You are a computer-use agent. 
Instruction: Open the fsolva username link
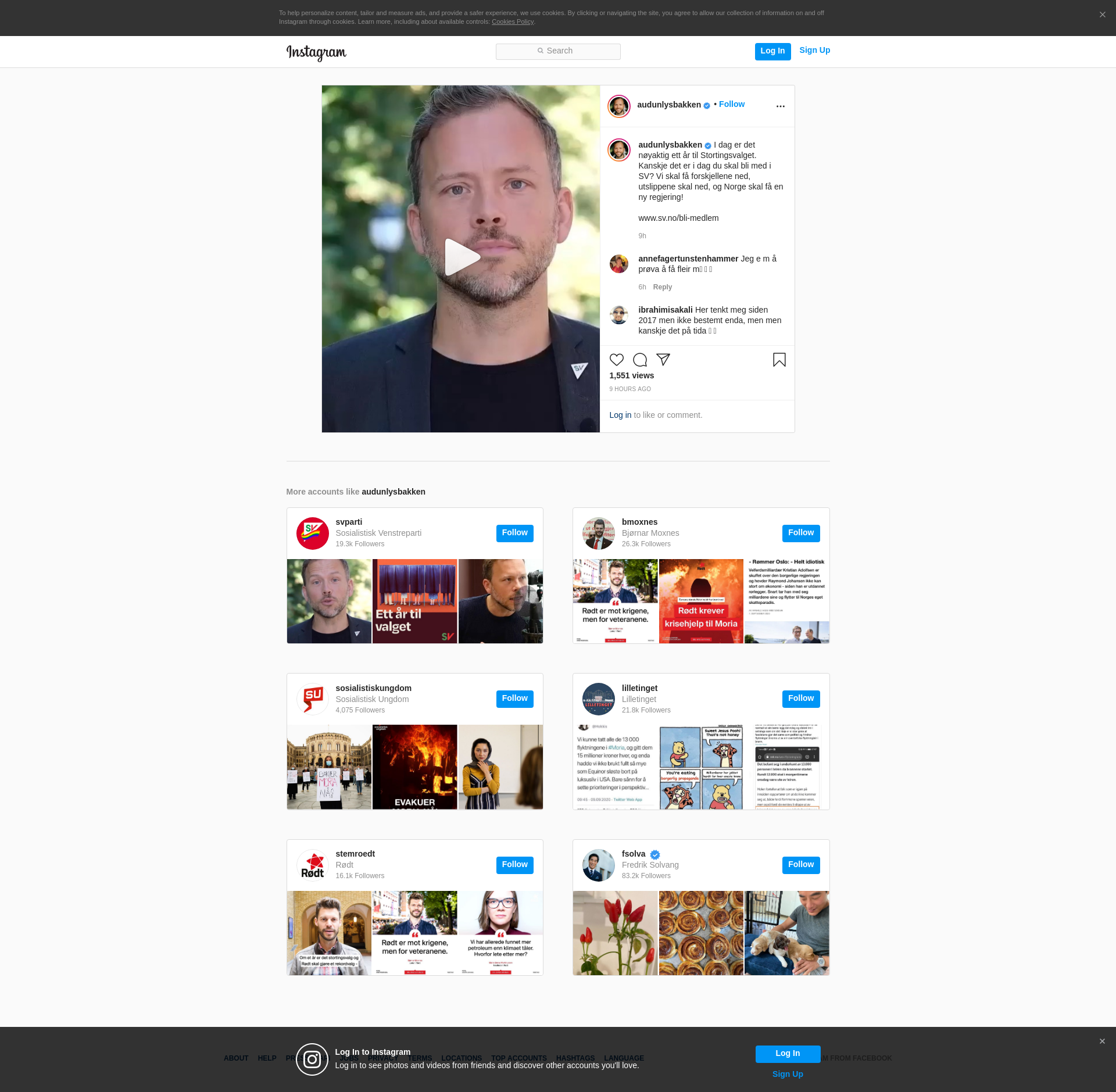click(x=634, y=854)
